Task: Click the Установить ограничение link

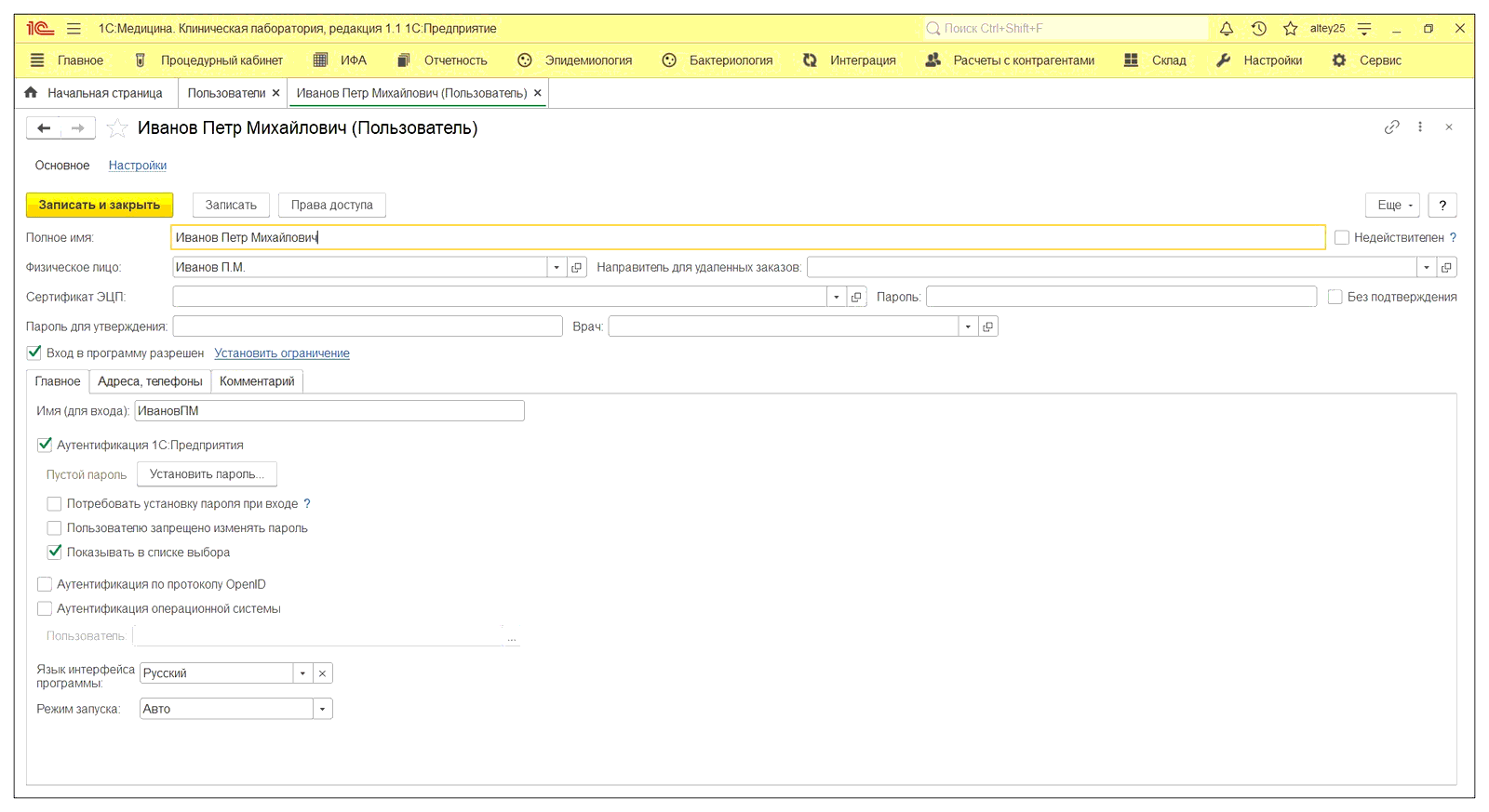Action: tap(282, 353)
